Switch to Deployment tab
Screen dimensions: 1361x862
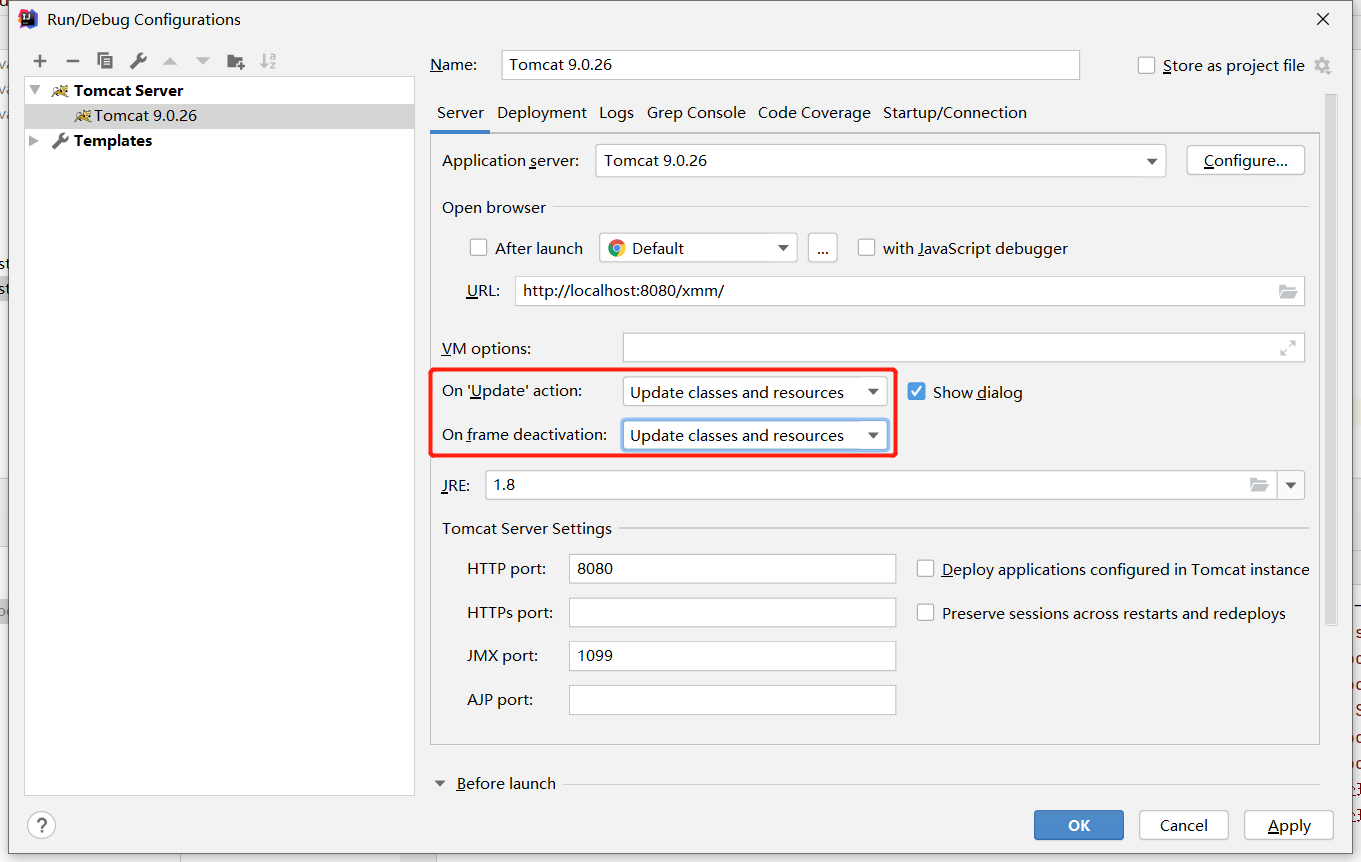542,113
